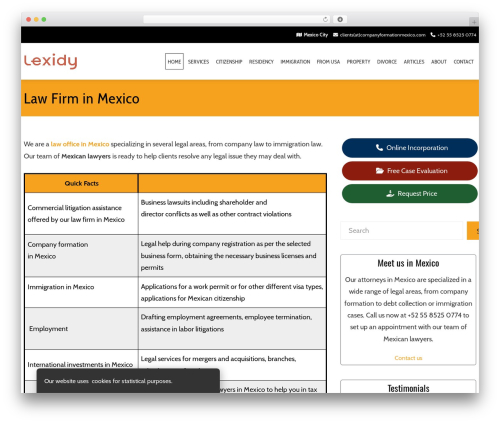
Task: Click phone icon on Online Incorporation button
Action: click(379, 147)
